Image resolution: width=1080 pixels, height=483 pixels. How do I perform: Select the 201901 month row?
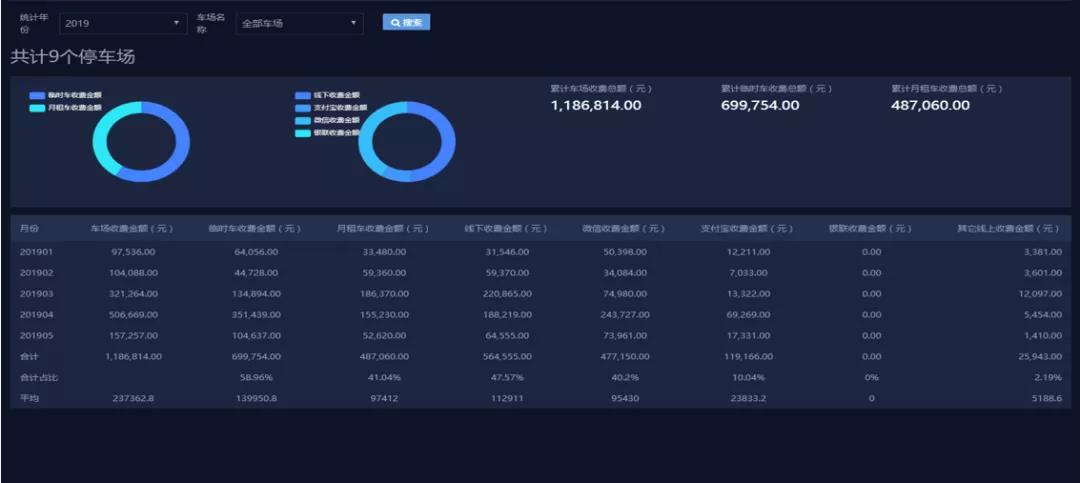coord(36,252)
